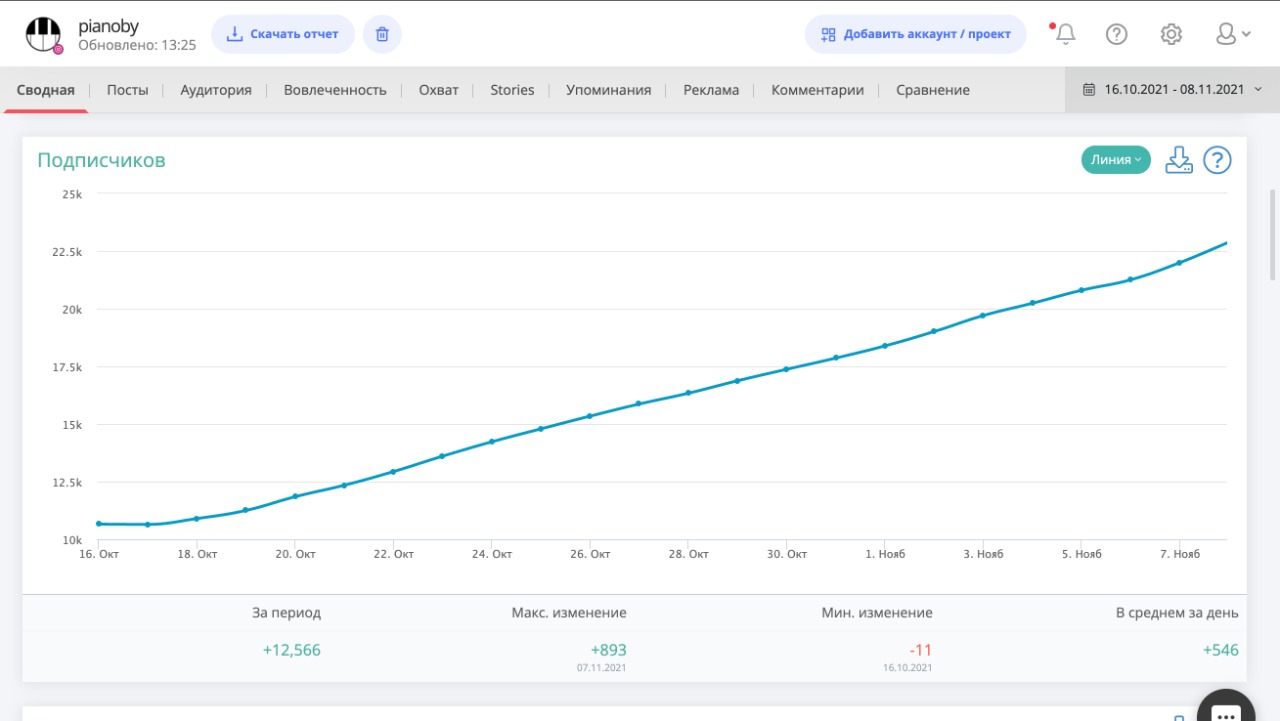Image resolution: width=1280 pixels, height=721 pixels.
Task: Click the 17.5k y-axis label
Action: point(68,367)
